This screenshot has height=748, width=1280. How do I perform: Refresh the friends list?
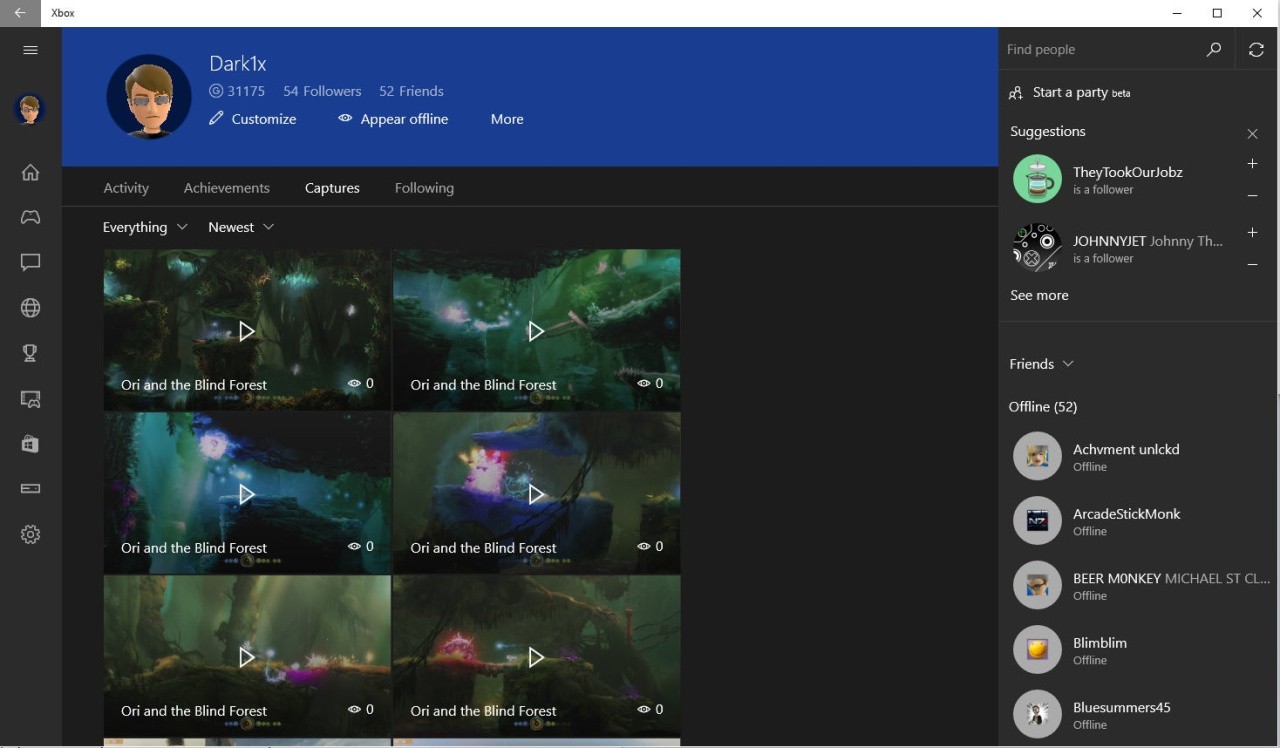tap(1256, 50)
